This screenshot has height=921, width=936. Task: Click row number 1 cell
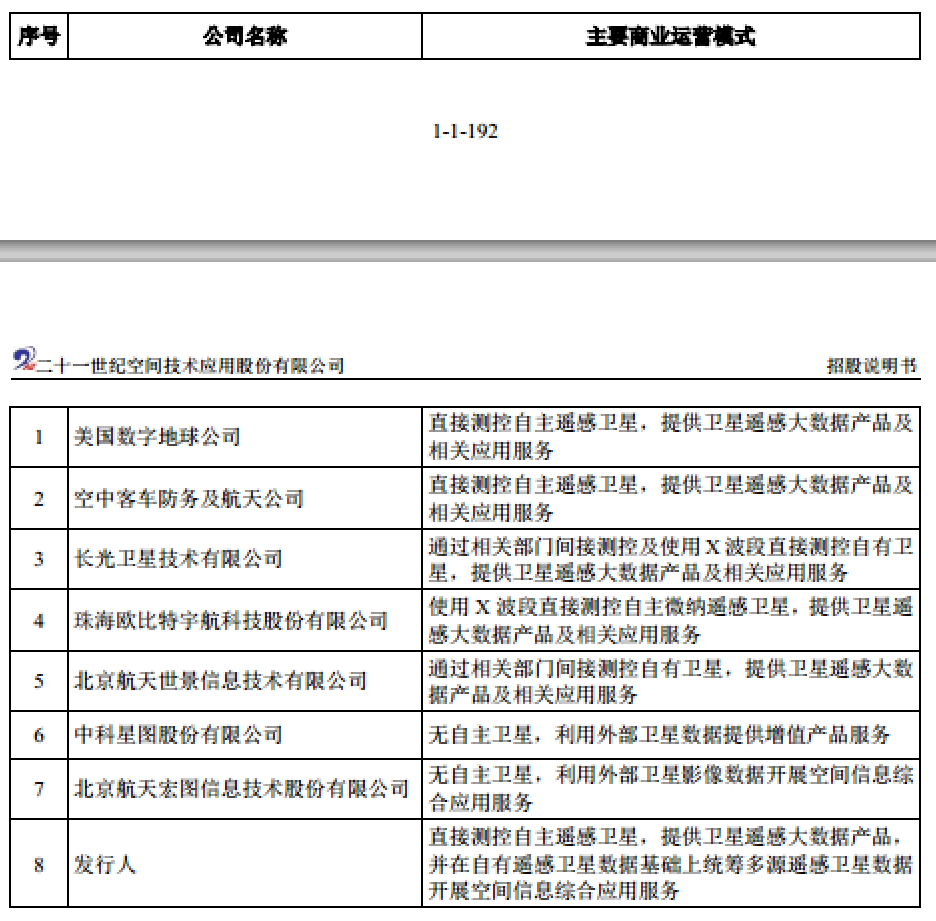(39, 437)
